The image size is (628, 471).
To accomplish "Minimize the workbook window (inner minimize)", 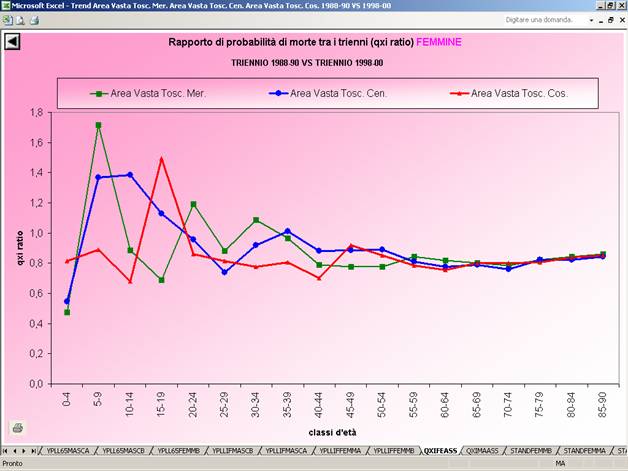I will click(601, 20).
